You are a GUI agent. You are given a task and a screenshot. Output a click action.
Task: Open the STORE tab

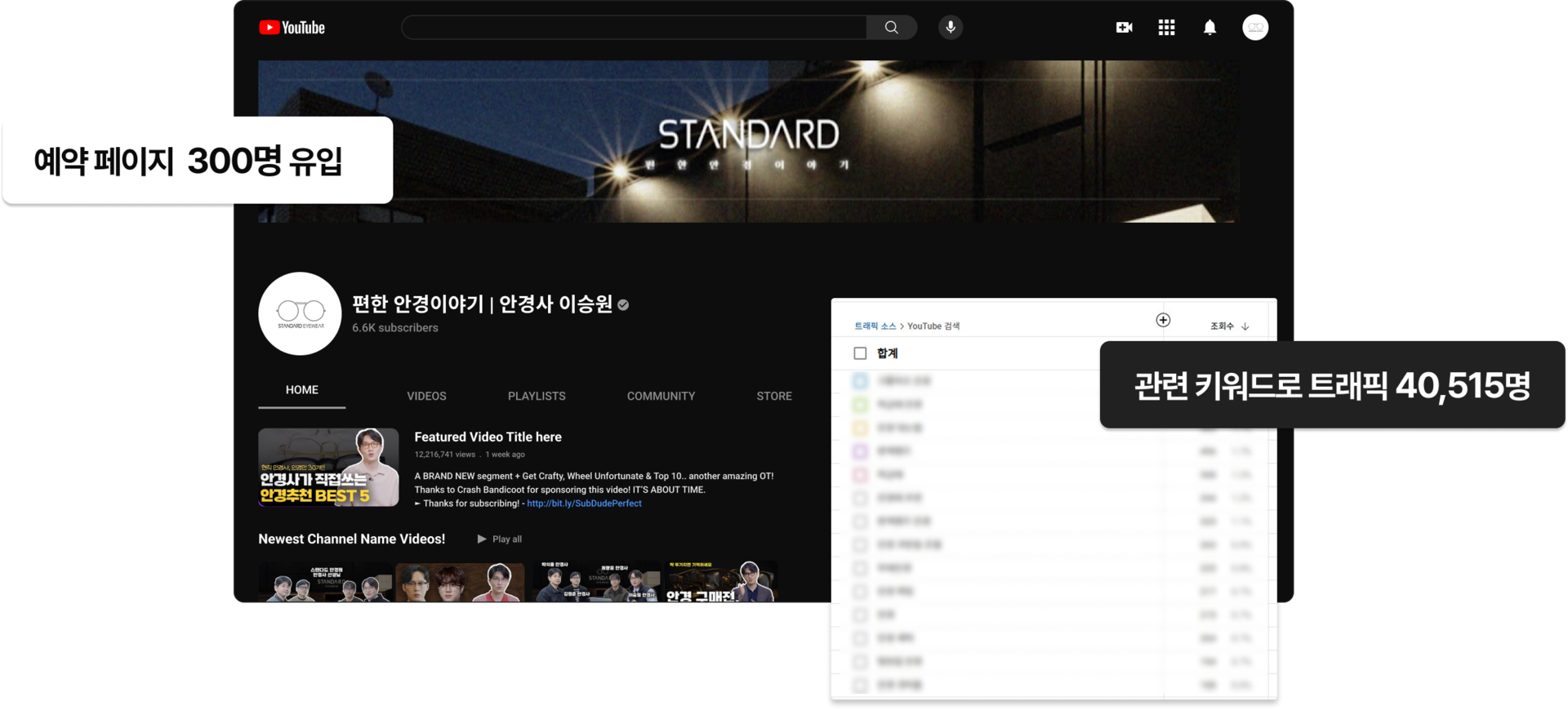point(774,396)
